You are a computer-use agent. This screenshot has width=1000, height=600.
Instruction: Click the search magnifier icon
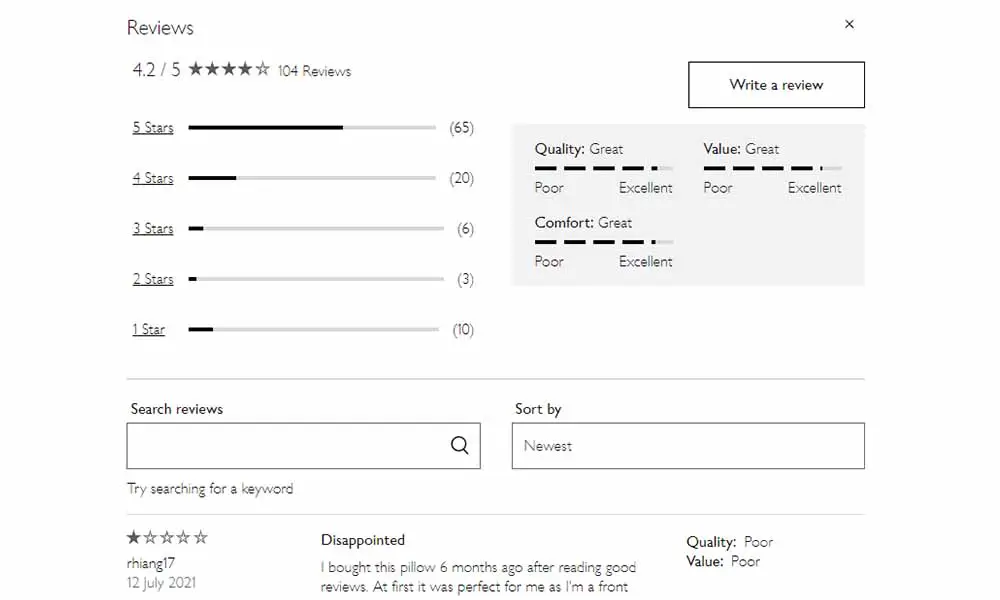pyautogui.click(x=459, y=445)
